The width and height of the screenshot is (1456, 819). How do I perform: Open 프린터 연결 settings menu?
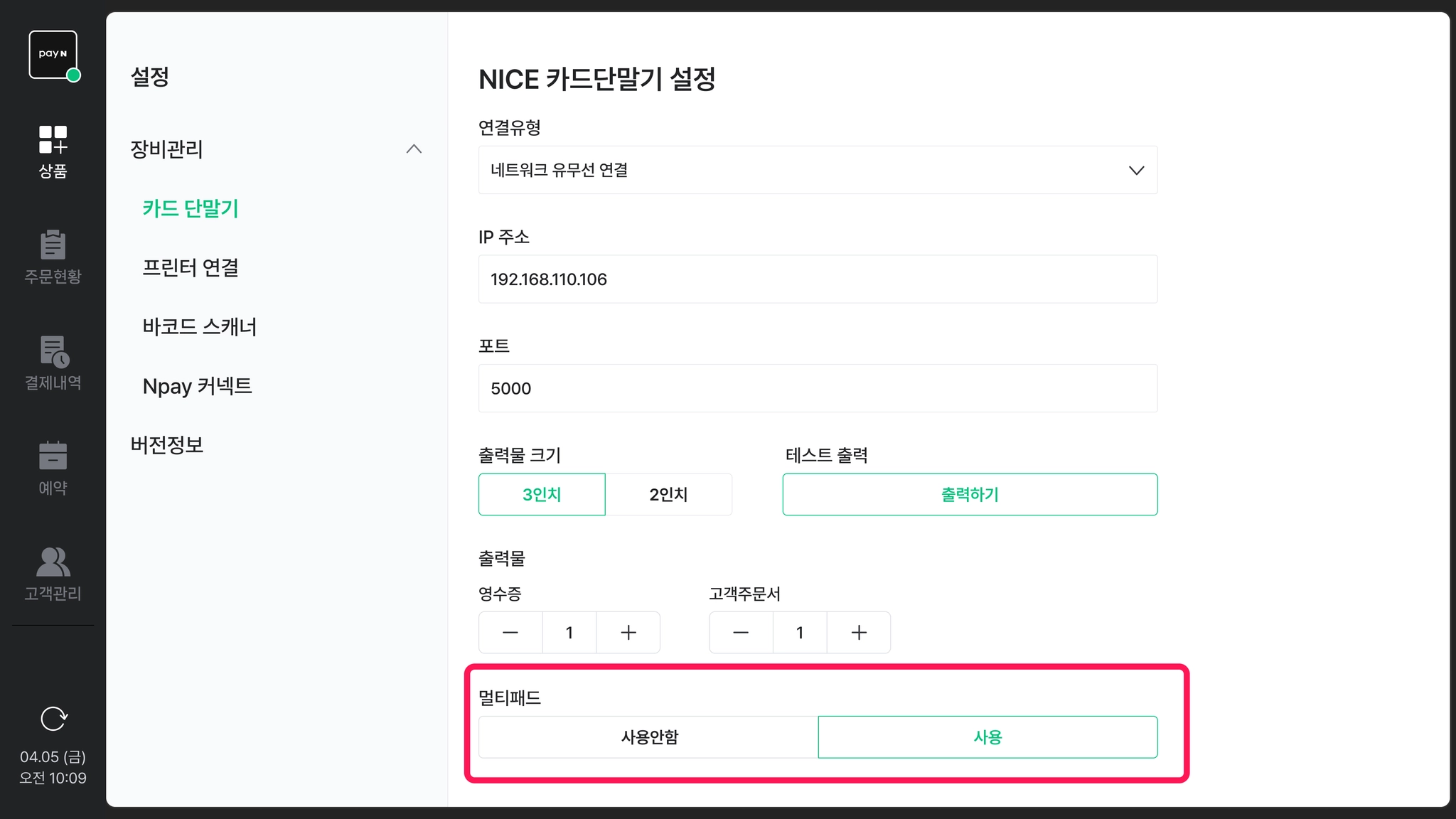tap(191, 267)
